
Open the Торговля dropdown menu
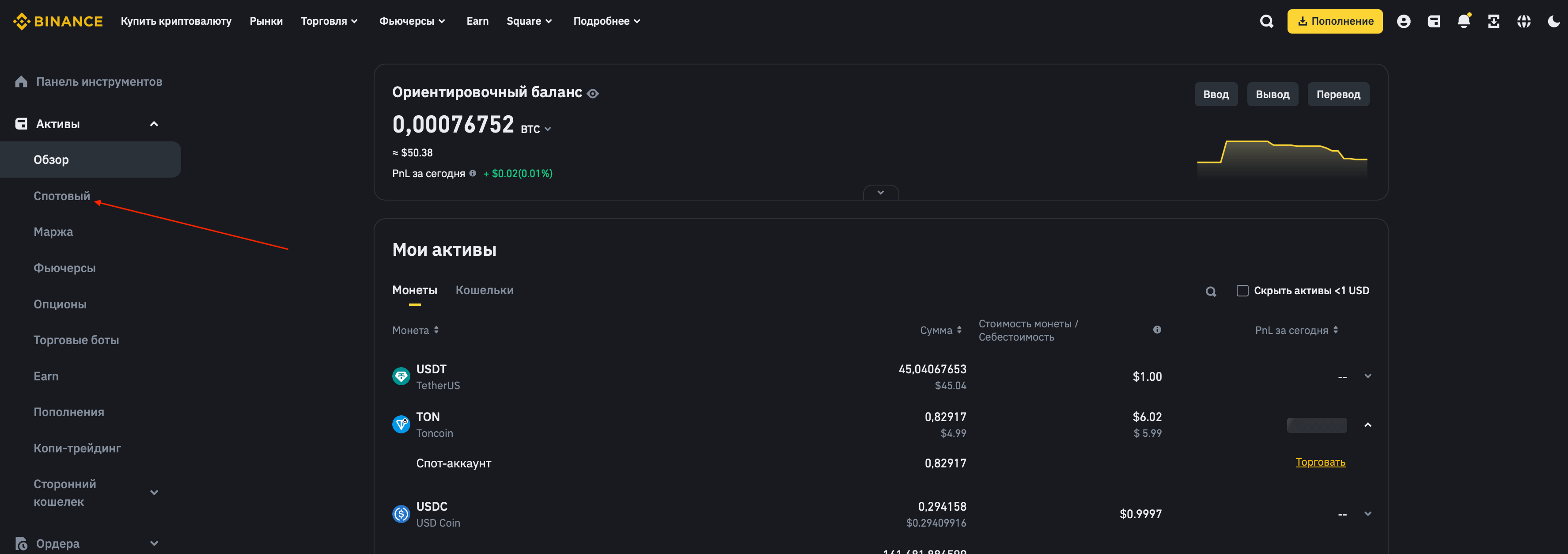330,21
